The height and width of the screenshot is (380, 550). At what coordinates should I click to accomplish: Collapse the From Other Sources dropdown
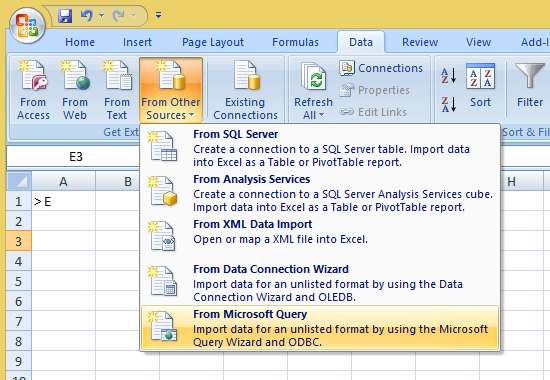171,90
